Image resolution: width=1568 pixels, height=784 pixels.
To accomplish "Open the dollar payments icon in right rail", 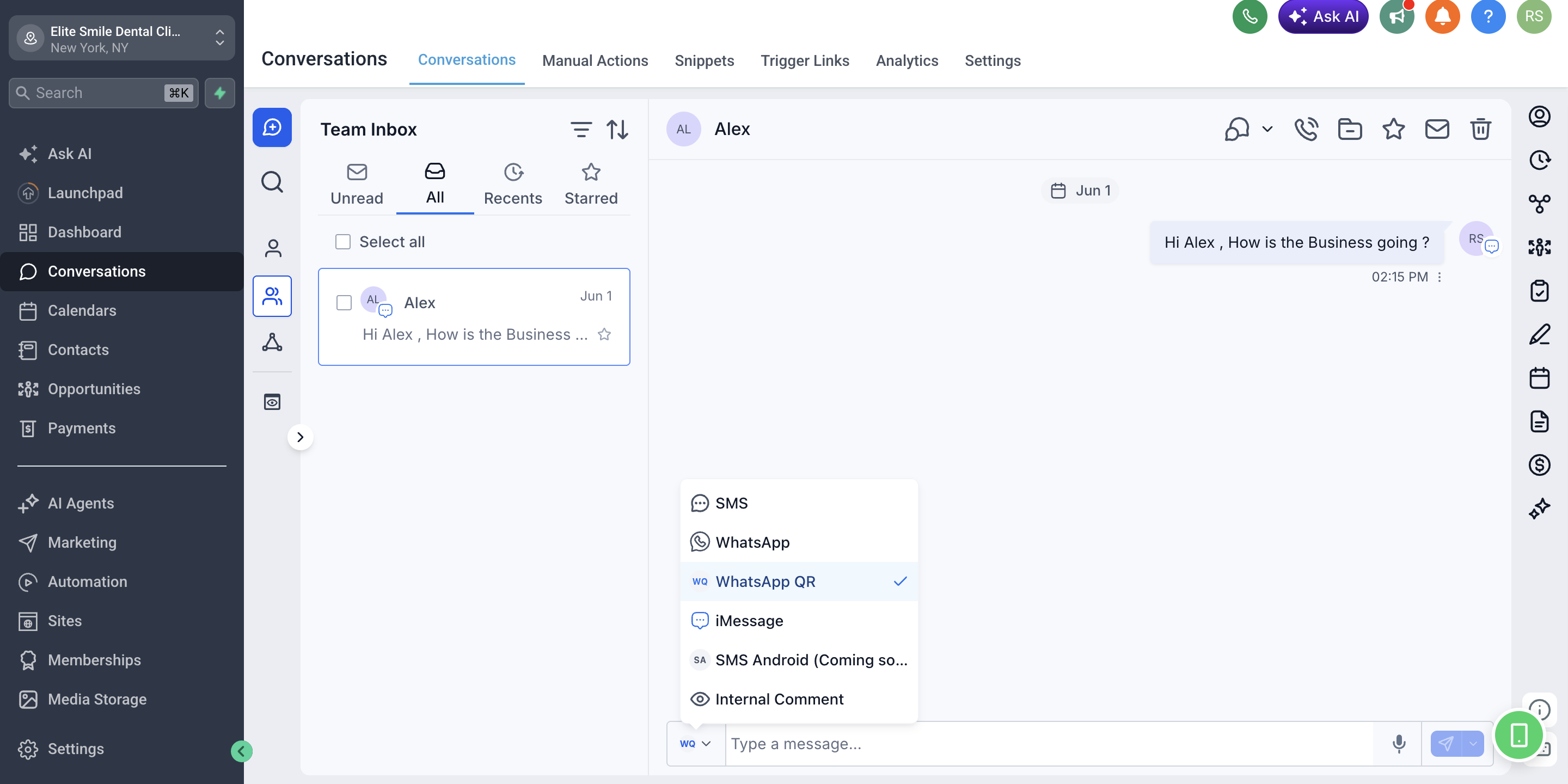I will click(1539, 465).
